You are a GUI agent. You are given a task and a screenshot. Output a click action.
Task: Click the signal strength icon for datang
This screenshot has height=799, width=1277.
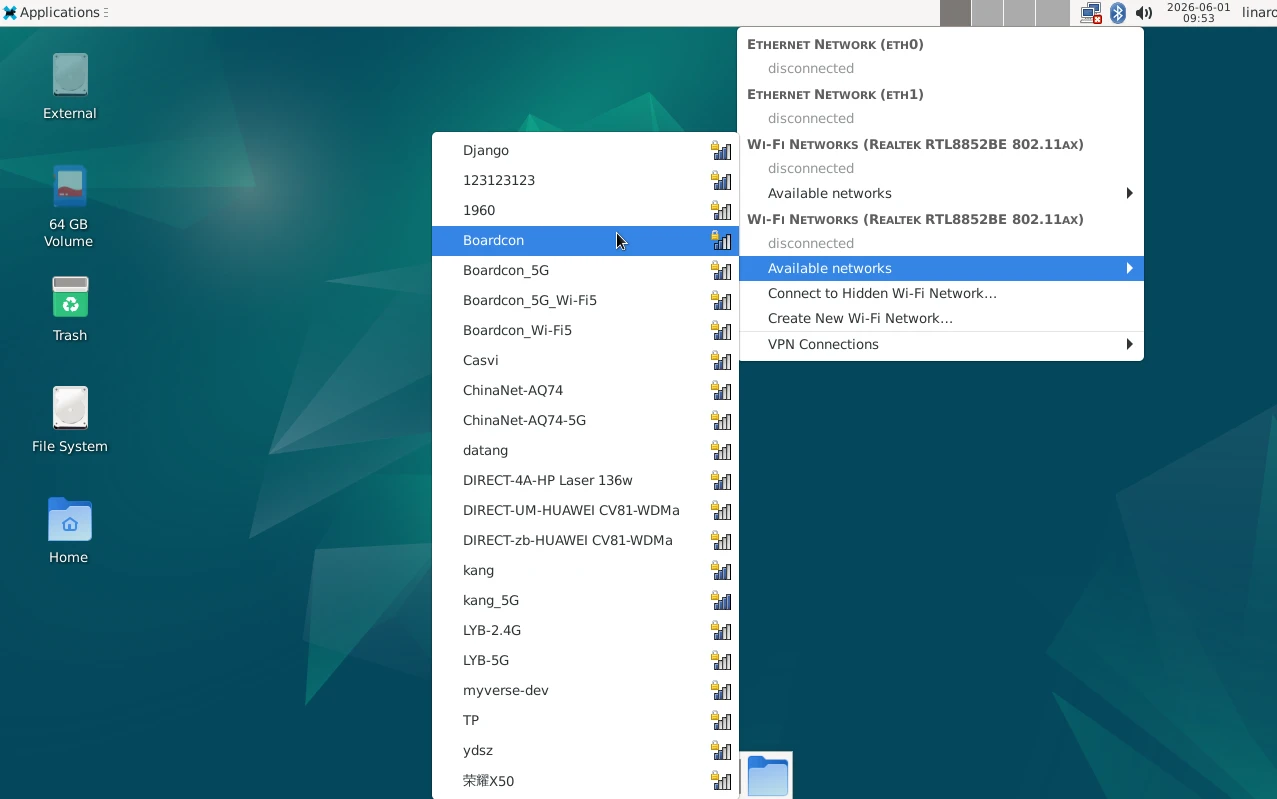pos(721,450)
